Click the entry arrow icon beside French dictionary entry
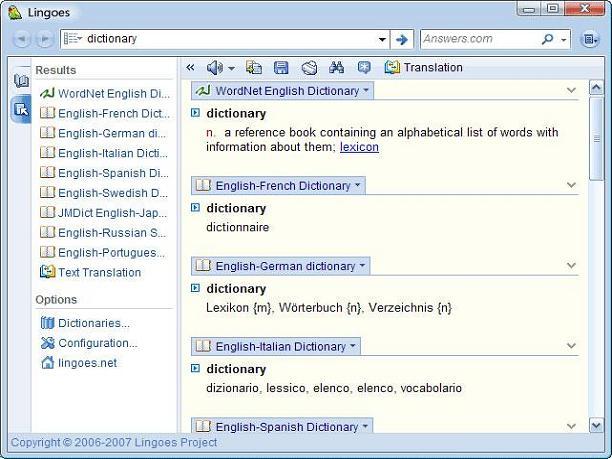 (195, 208)
